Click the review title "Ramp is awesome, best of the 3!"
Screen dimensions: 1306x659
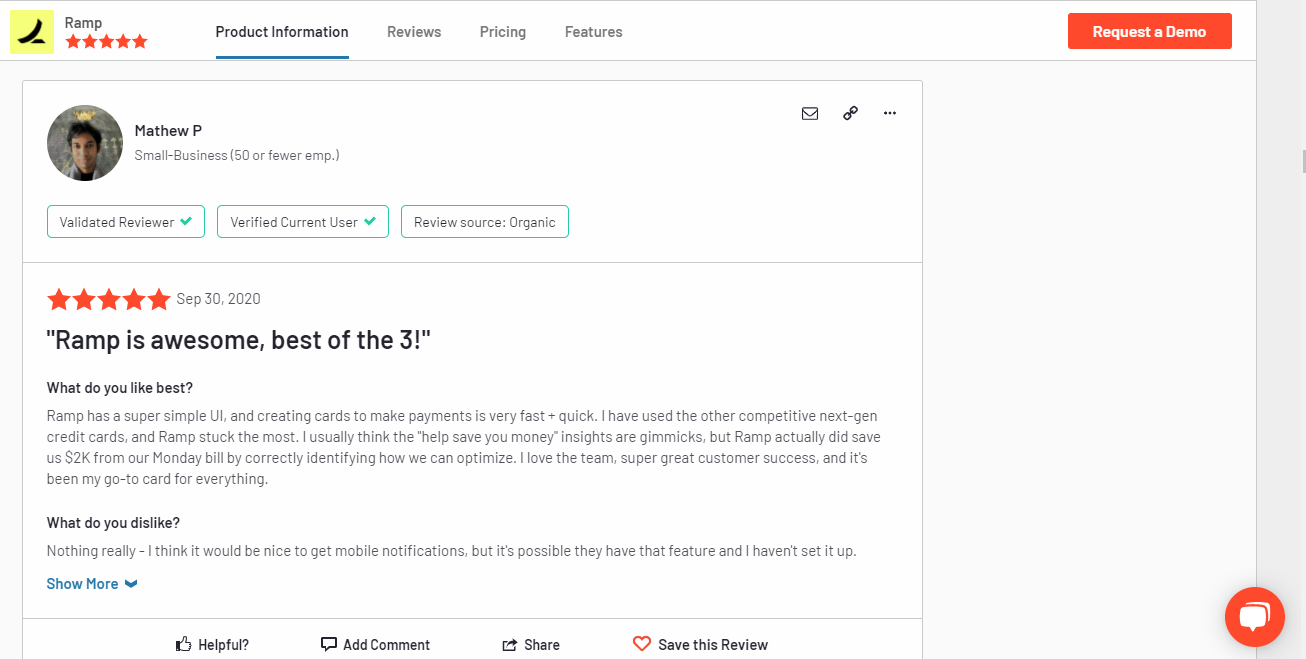(239, 340)
